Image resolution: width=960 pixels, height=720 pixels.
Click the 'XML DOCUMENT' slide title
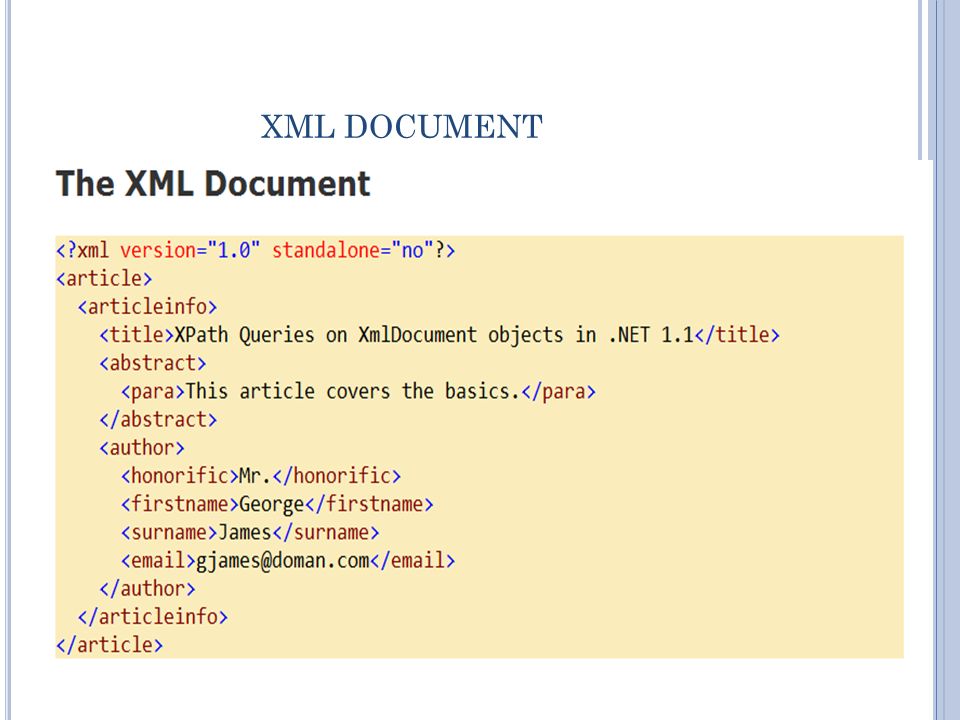coord(402,127)
